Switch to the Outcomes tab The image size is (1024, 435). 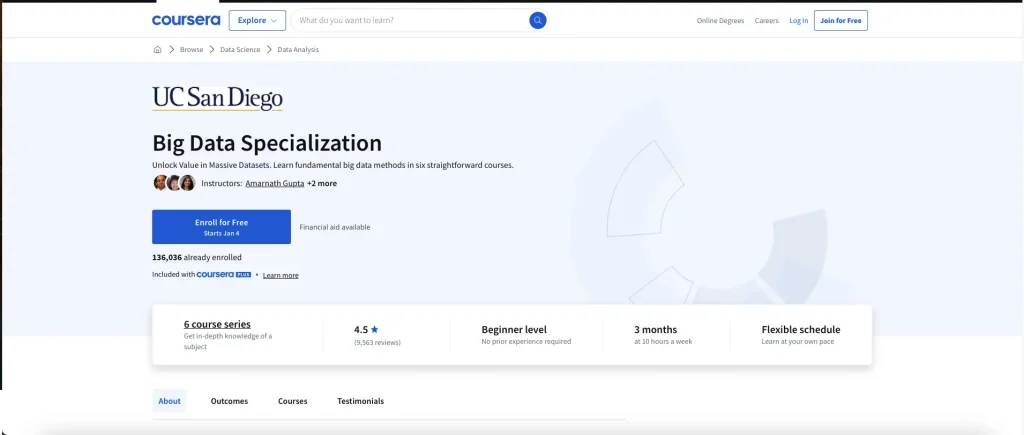229,401
